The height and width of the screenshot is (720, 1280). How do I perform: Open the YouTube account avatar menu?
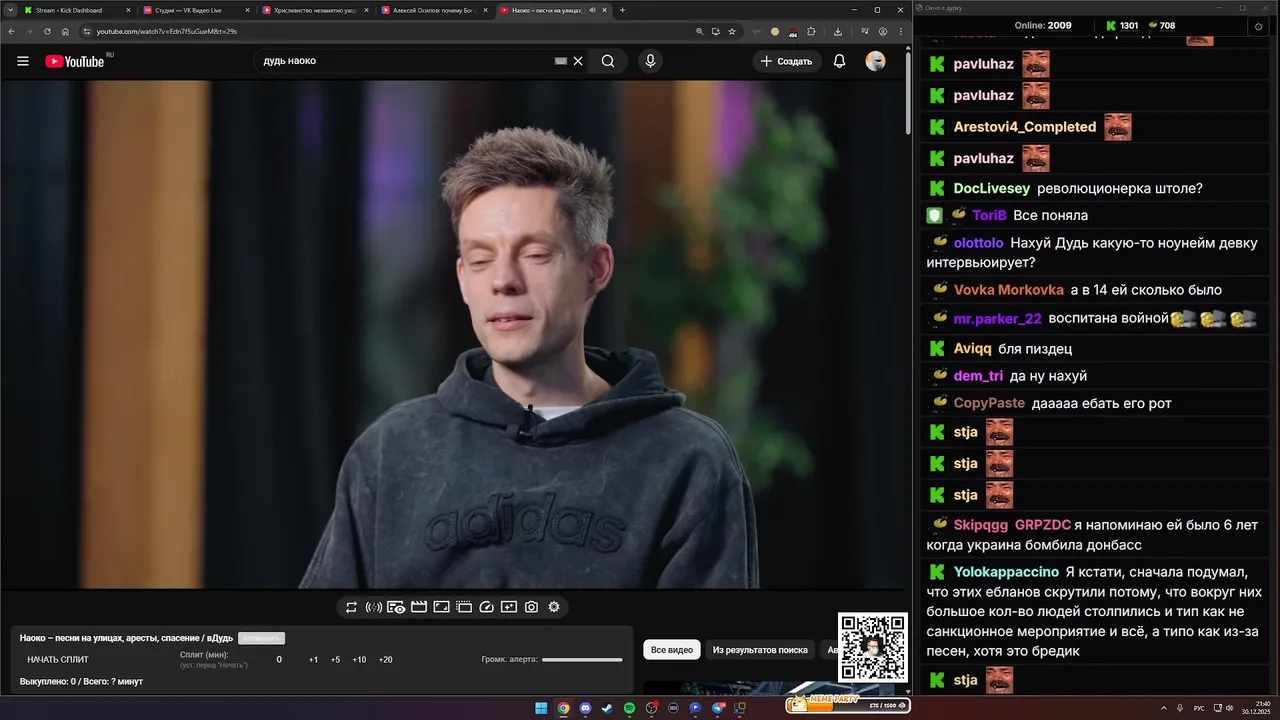point(875,61)
